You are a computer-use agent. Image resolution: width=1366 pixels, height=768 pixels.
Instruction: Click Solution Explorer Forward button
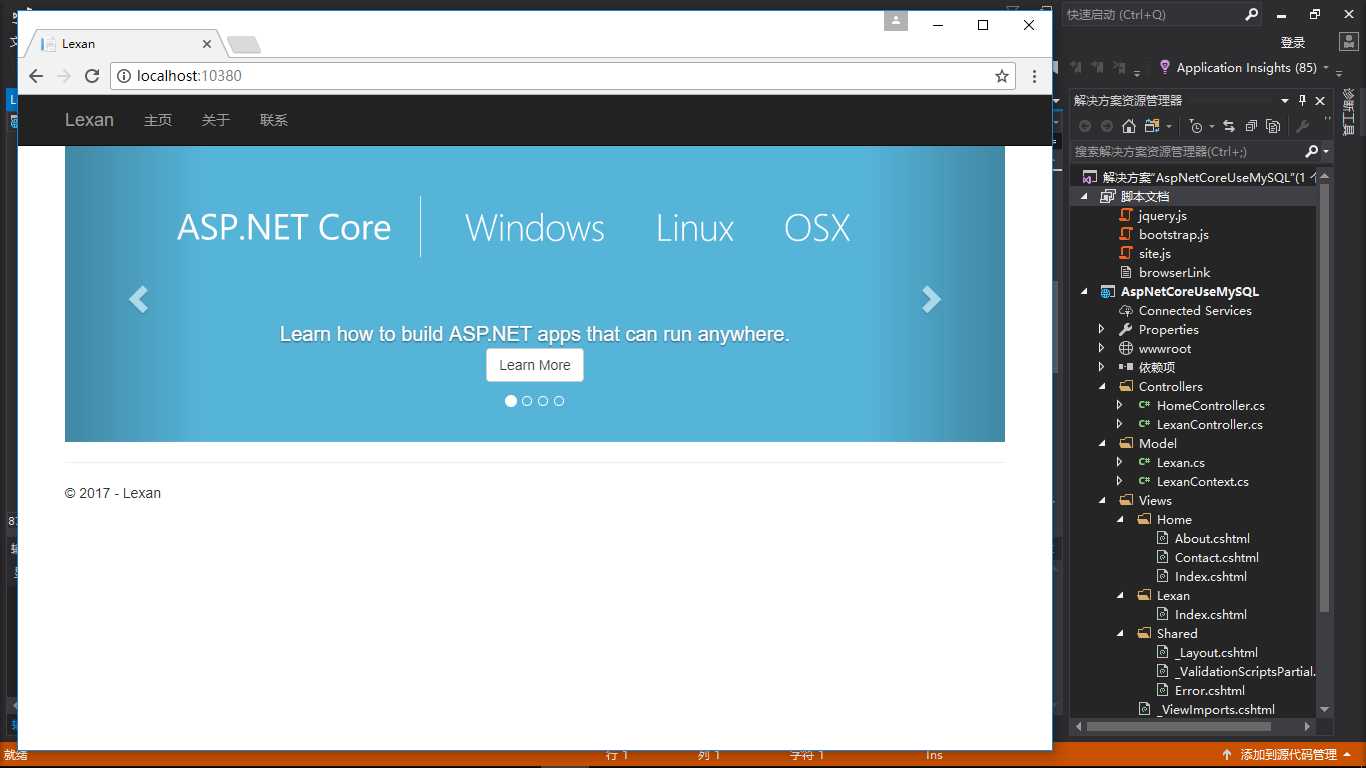click(x=1106, y=126)
